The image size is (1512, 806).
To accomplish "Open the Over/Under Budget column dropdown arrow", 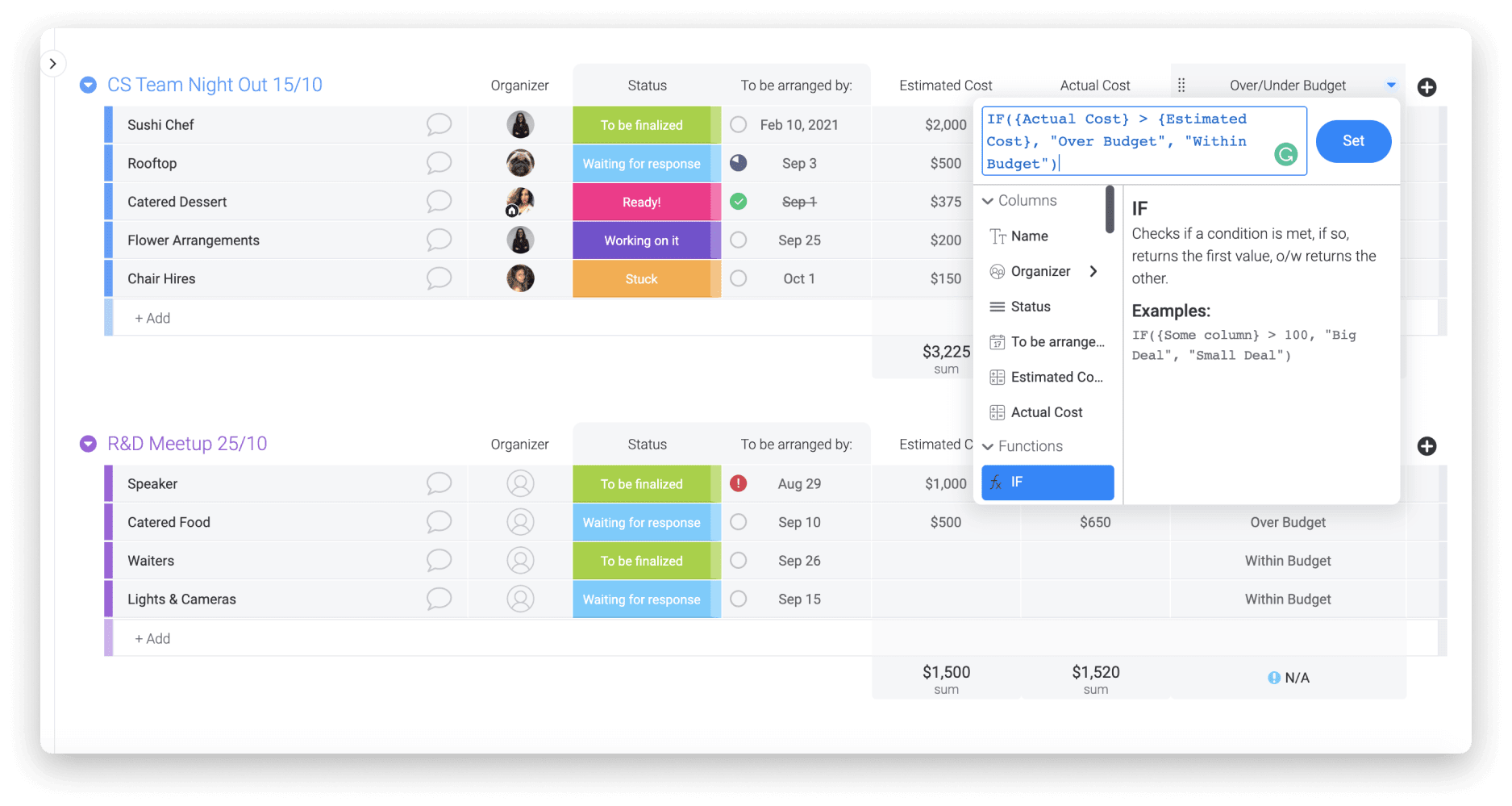I will click(x=1391, y=85).
